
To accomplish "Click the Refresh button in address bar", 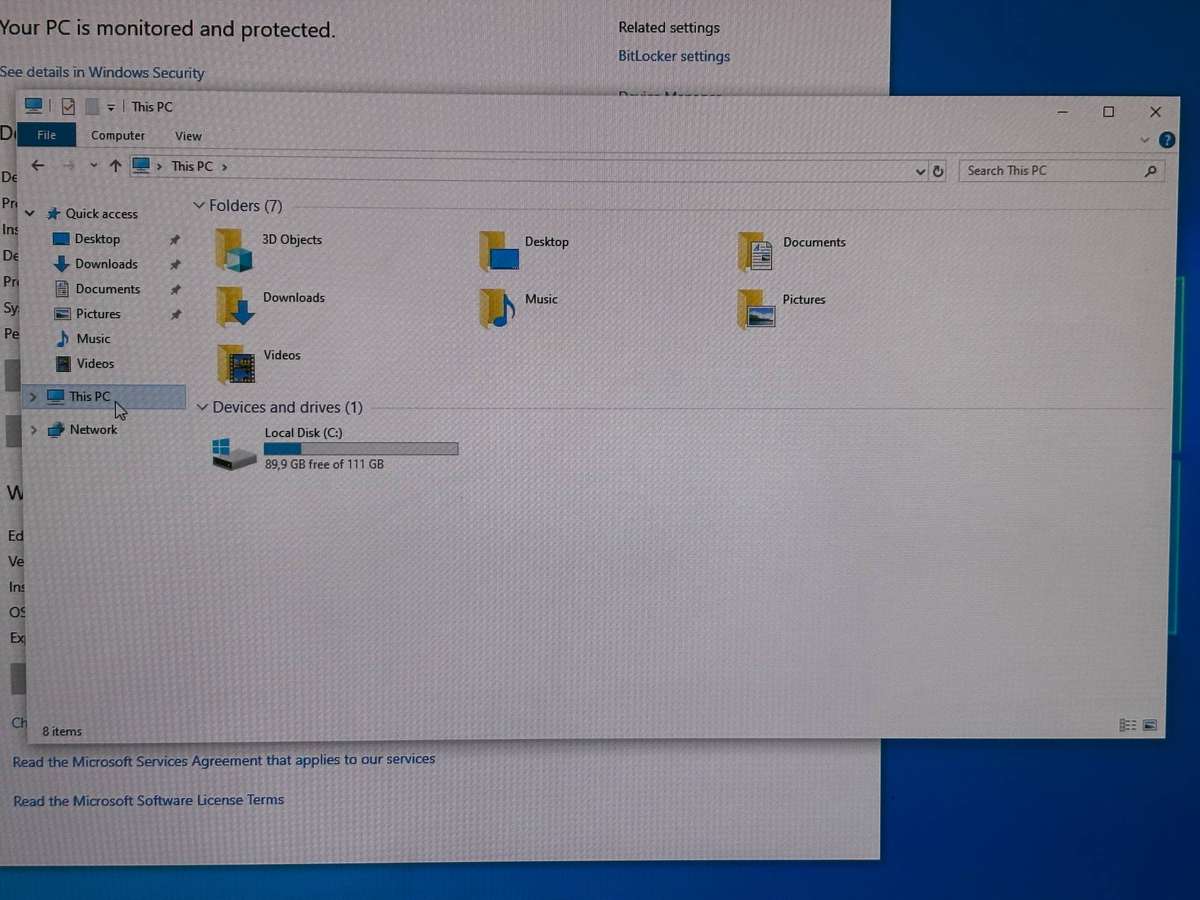I will click(x=938, y=171).
